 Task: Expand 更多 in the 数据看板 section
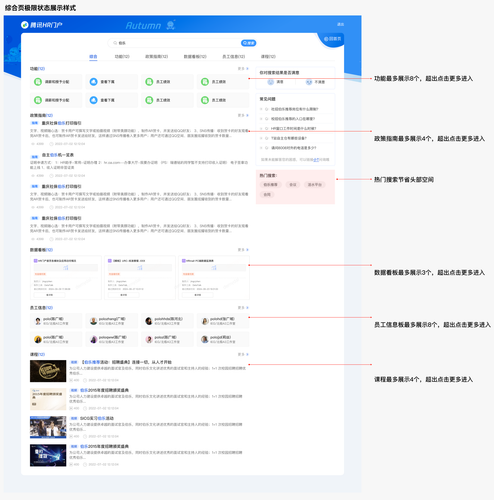click(x=243, y=250)
